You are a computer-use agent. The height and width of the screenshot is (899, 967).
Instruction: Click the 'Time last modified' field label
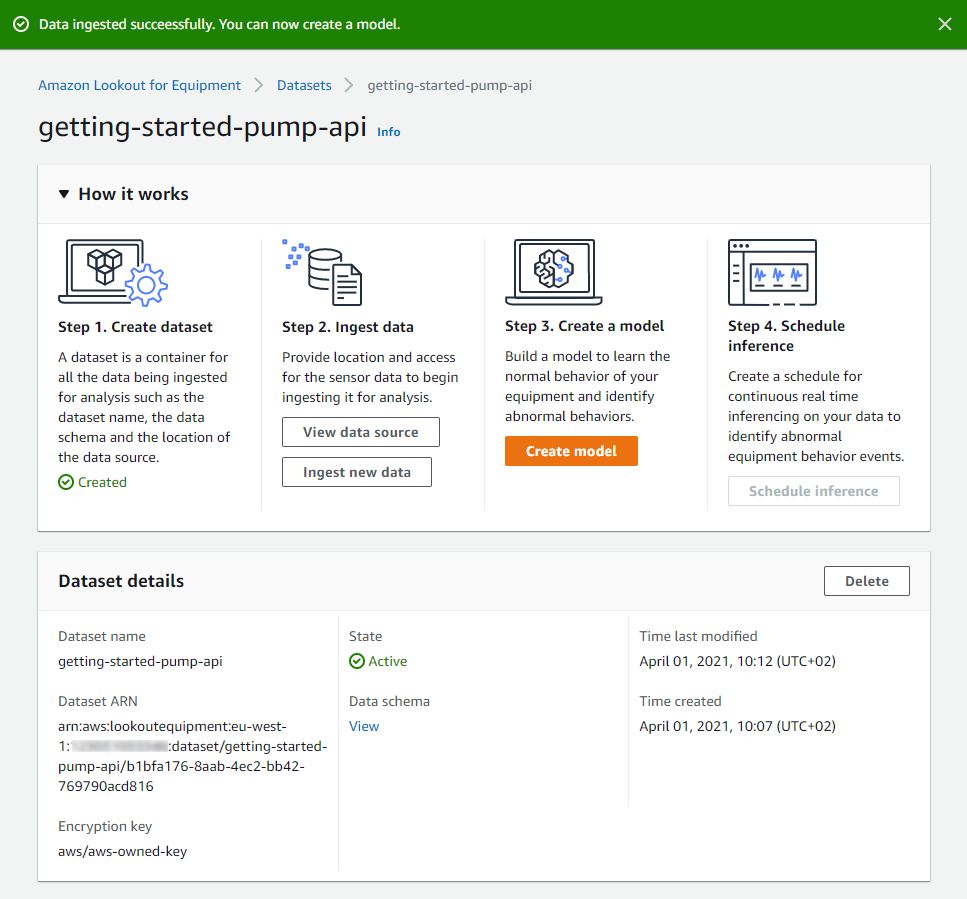coord(698,636)
